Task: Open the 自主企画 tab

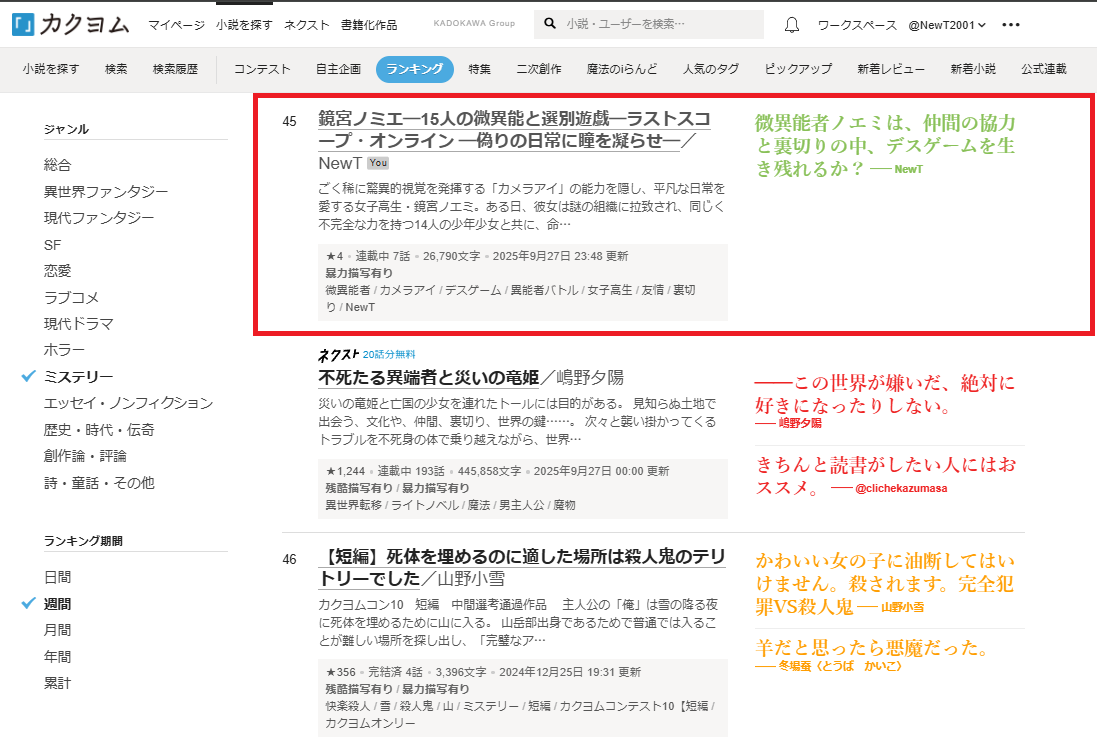Action: [339, 69]
